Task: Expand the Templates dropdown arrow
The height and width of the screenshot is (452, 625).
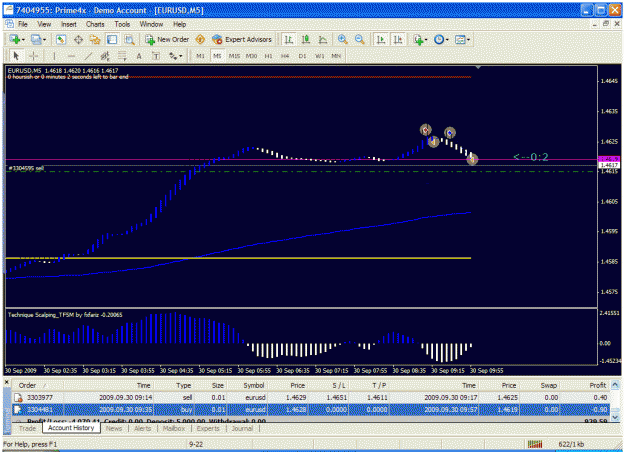Action: [x=468, y=40]
